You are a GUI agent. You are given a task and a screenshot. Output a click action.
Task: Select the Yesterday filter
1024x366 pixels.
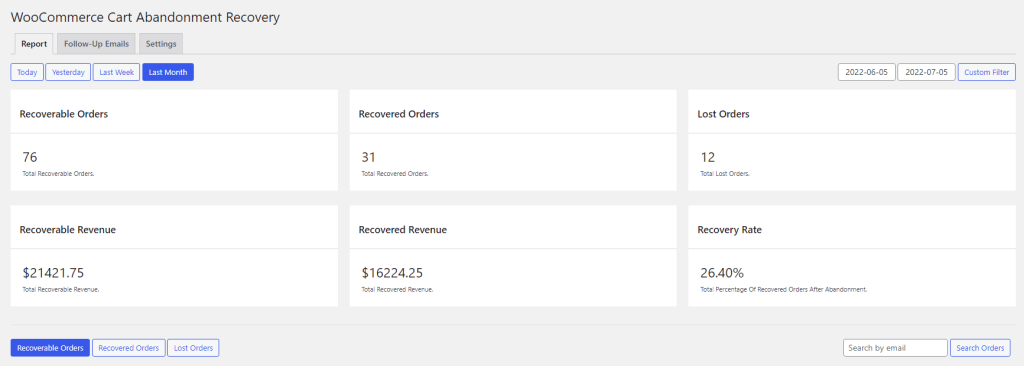tap(68, 73)
